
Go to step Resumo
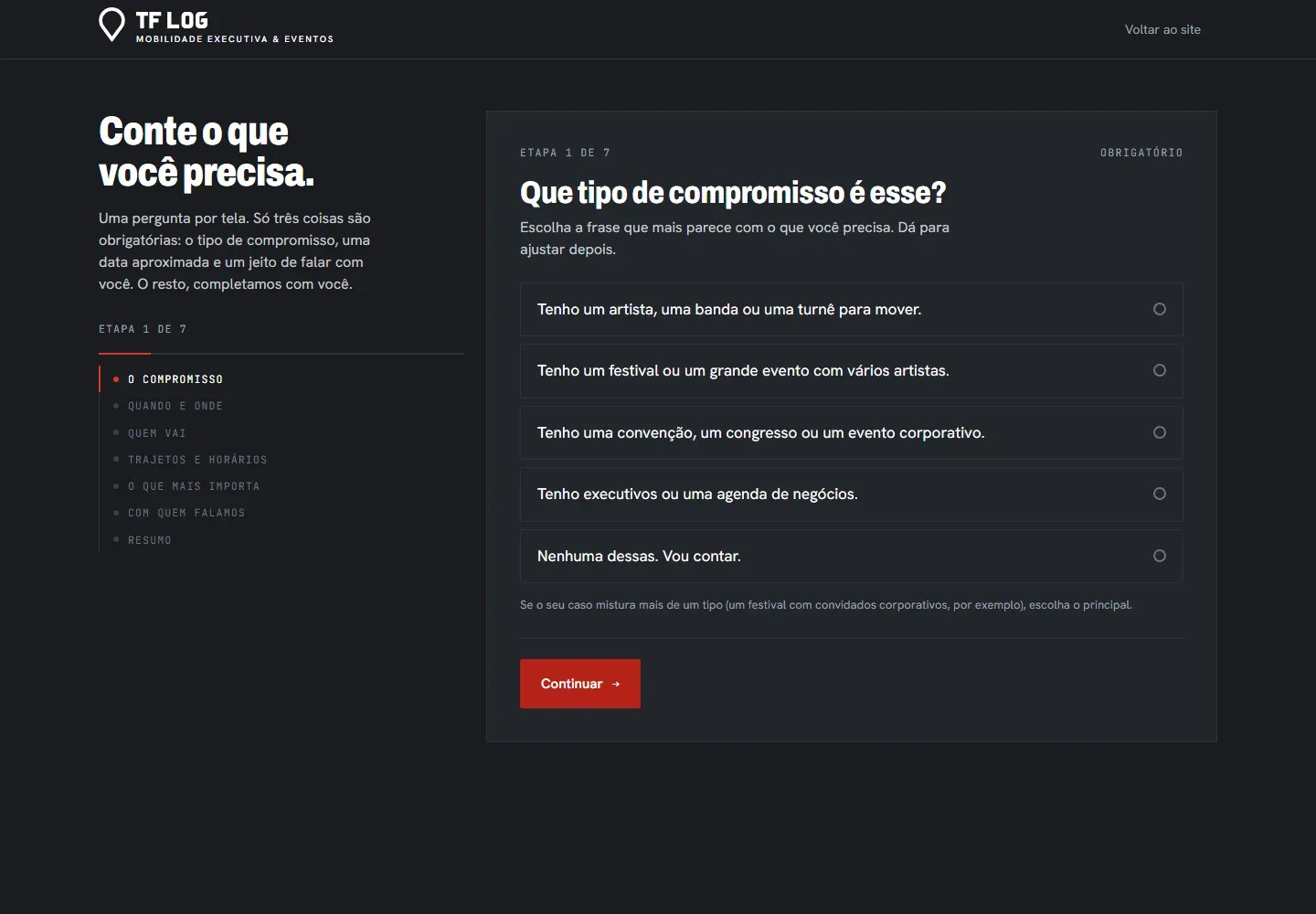[x=149, y=540]
